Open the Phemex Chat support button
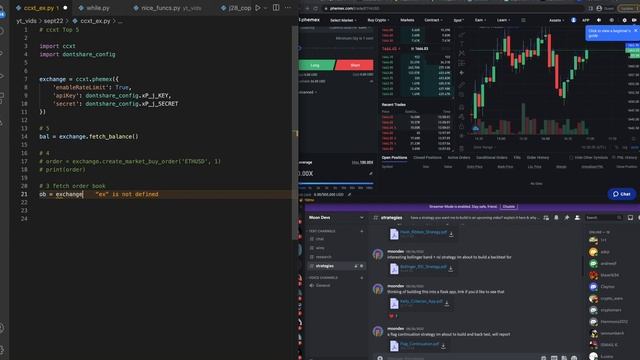This screenshot has height=360, width=640. 622,194
